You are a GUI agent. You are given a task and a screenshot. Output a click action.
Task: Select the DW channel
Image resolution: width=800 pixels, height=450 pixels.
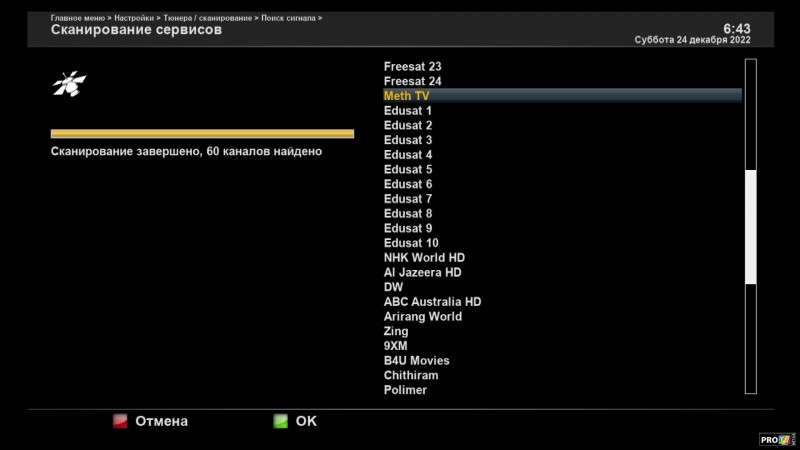[x=393, y=287]
